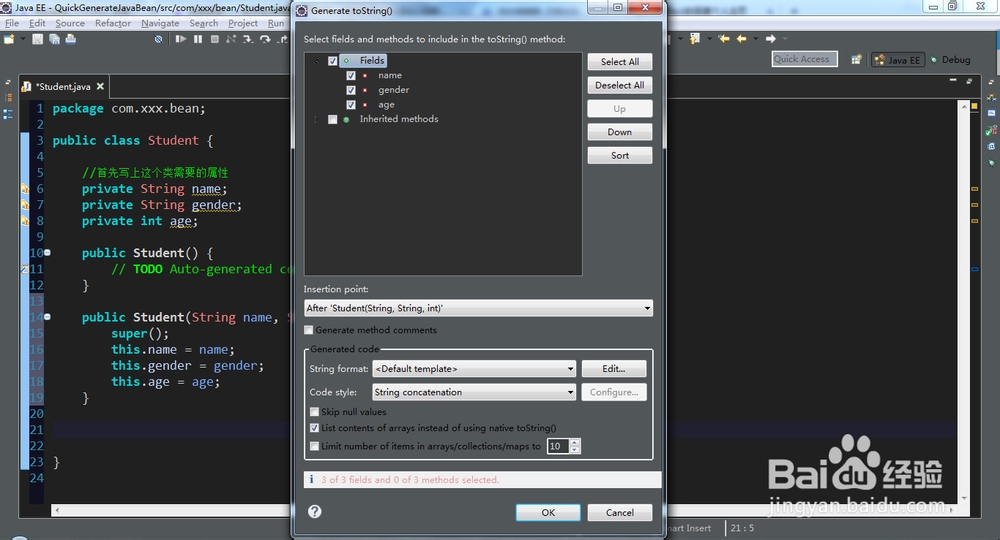
Task: Switch to the Debug perspective
Action: click(950, 59)
